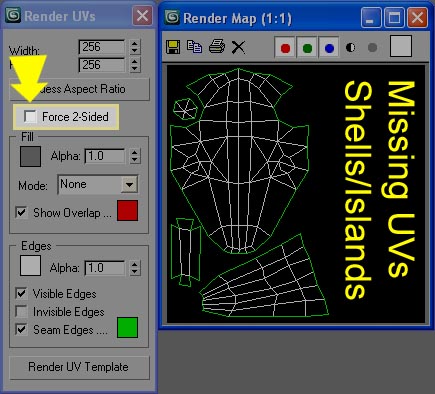Click the red overlap color swatch
This screenshot has height=394, width=435.
(x=127, y=211)
